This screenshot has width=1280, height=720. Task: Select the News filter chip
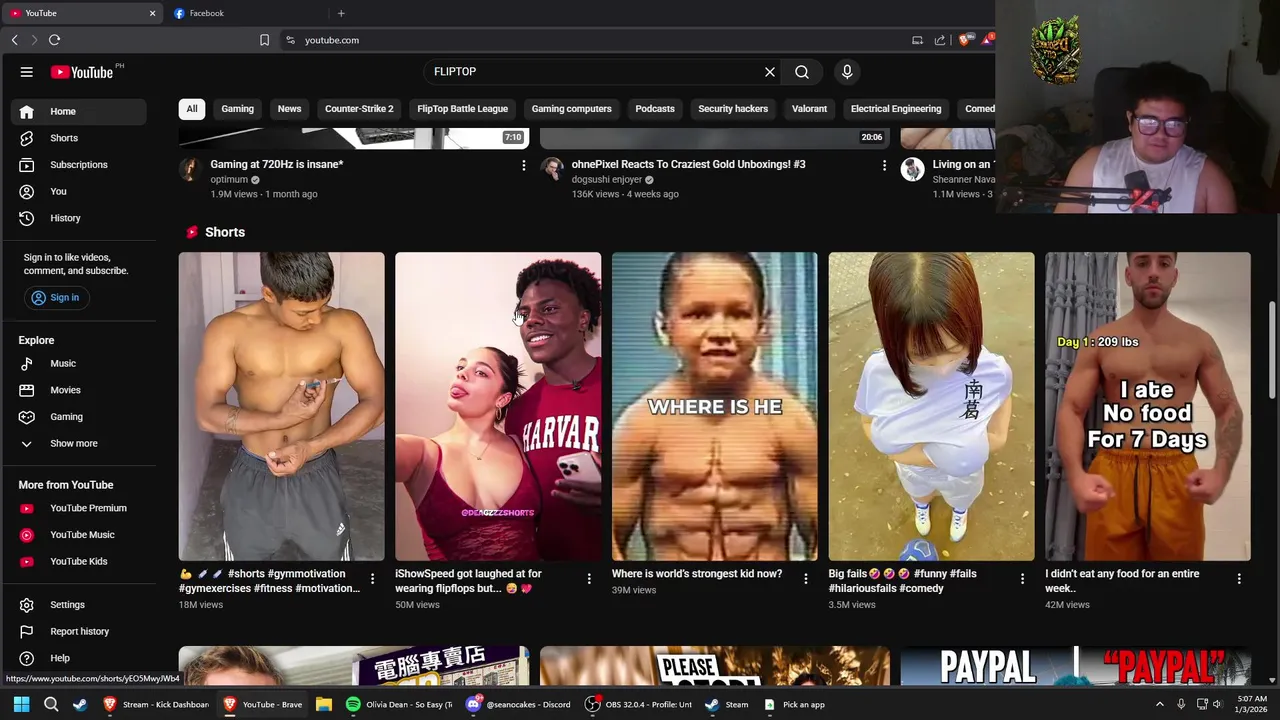click(289, 109)
